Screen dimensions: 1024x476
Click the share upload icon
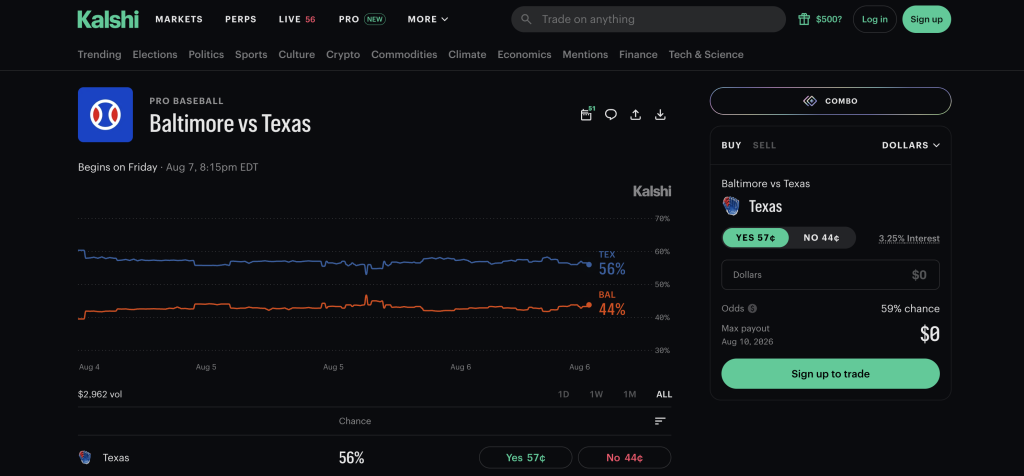(x=635, y=115)
